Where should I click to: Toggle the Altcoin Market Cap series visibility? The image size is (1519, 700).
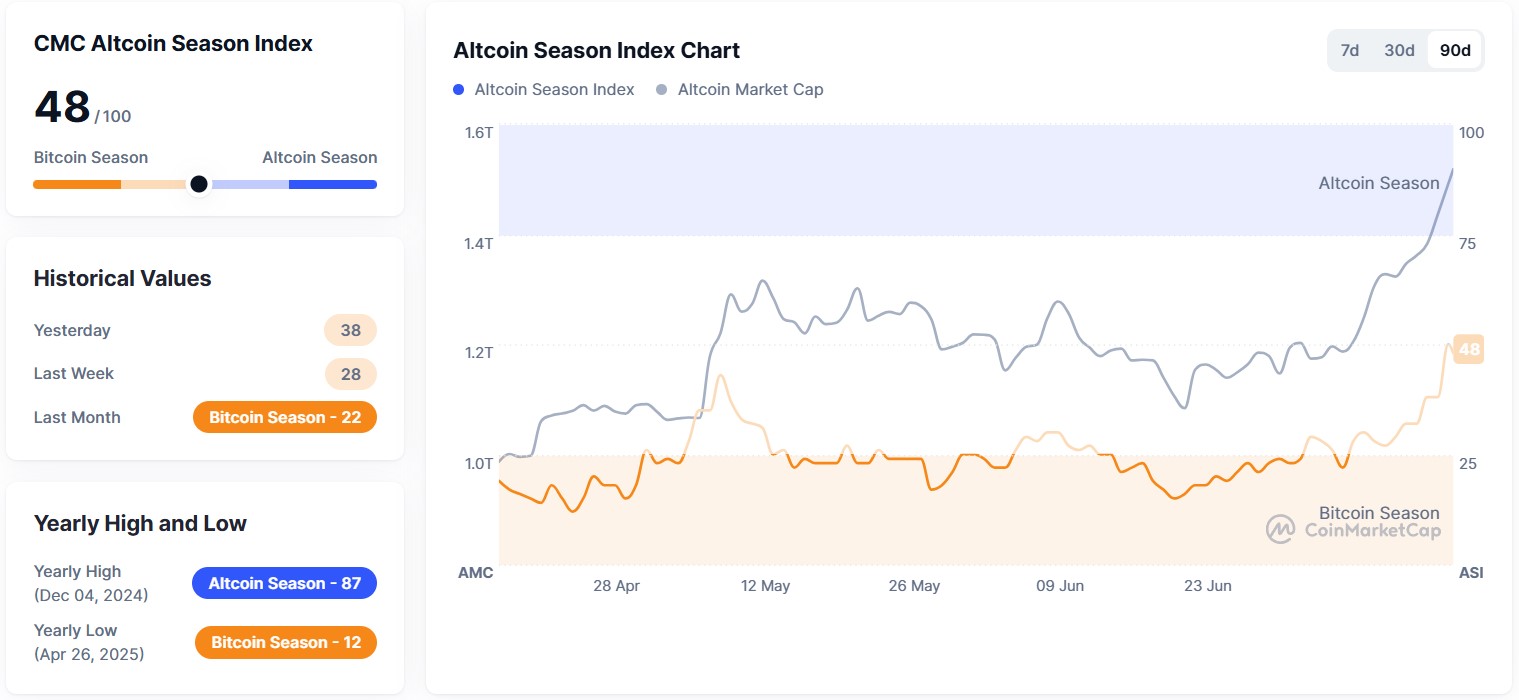click(x=751, y=89)
